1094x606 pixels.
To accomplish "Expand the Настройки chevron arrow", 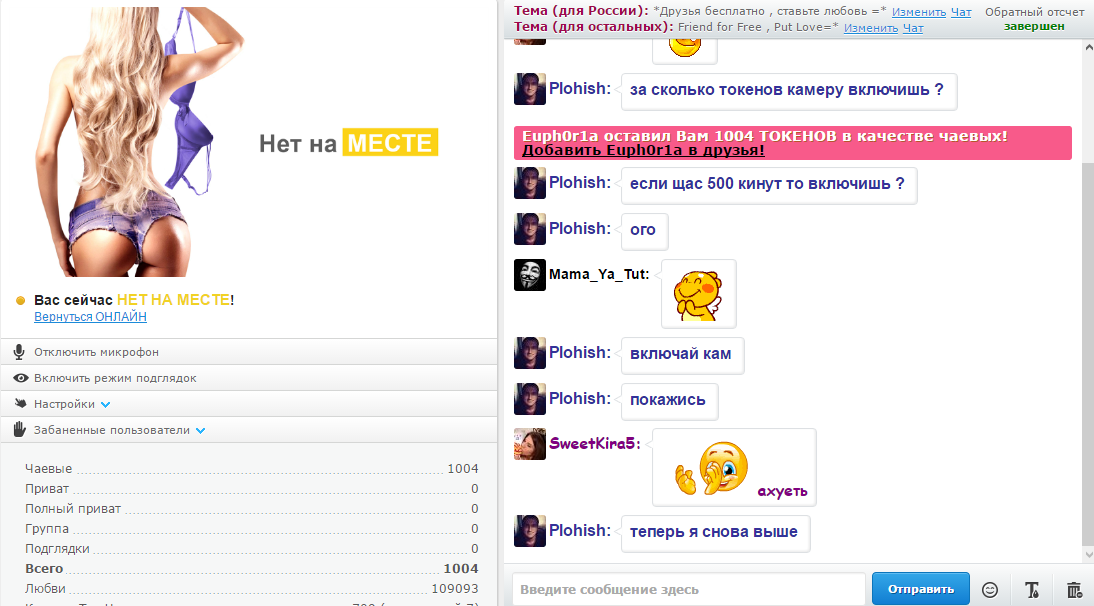I will click(106, 404).
